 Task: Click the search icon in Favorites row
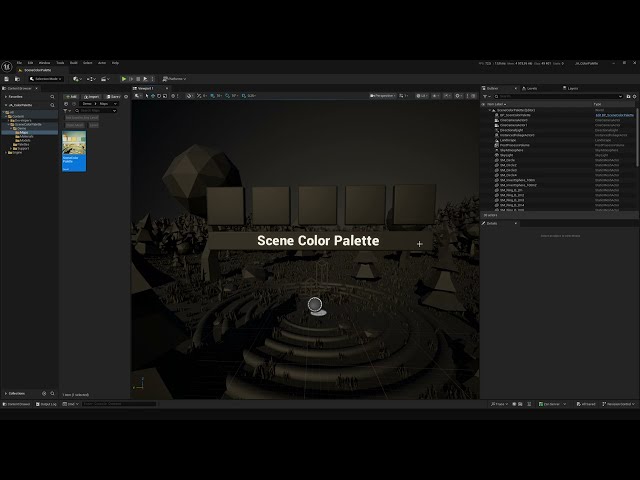(52, 97)
